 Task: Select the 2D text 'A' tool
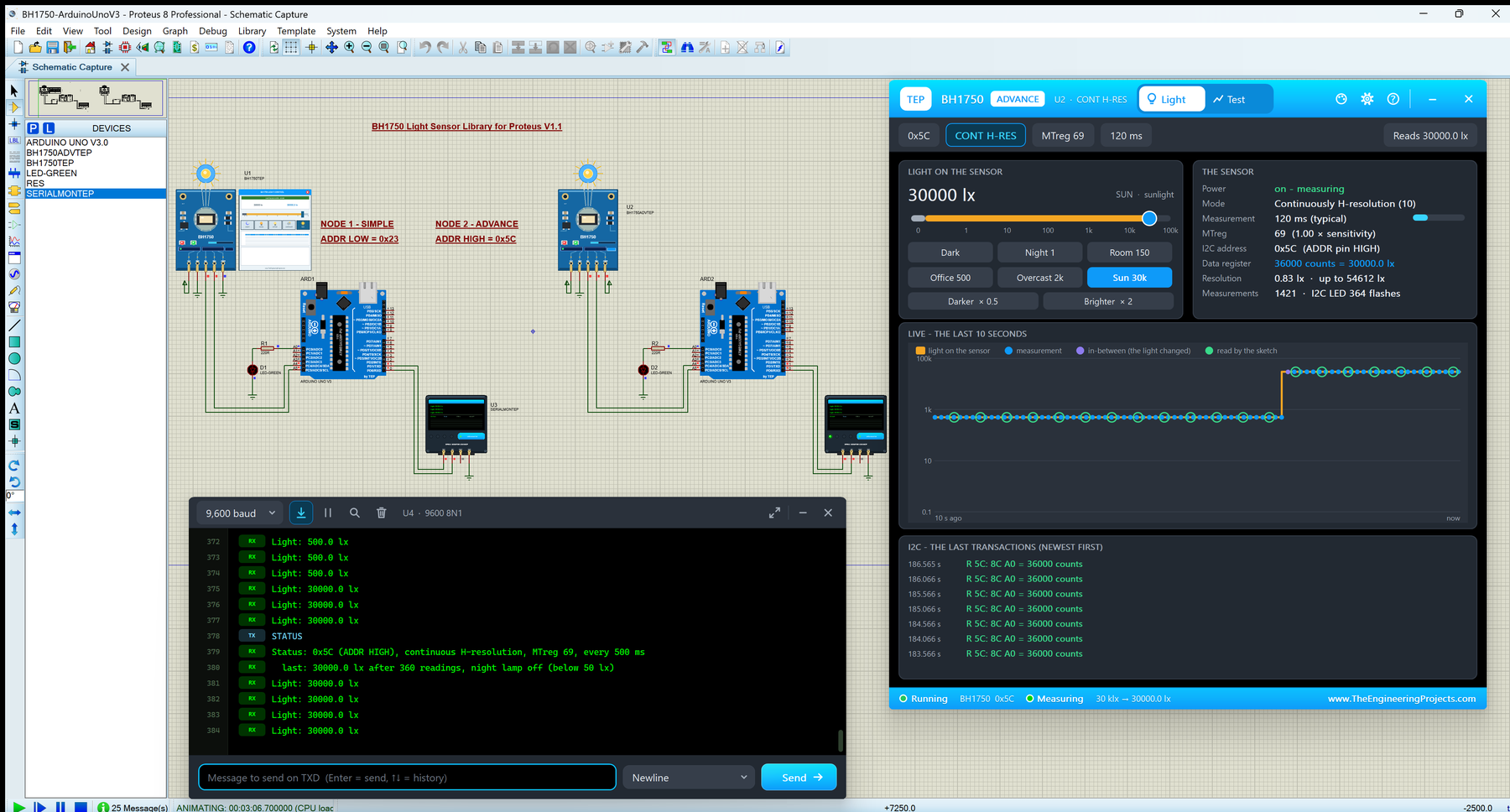pos(14,409)
